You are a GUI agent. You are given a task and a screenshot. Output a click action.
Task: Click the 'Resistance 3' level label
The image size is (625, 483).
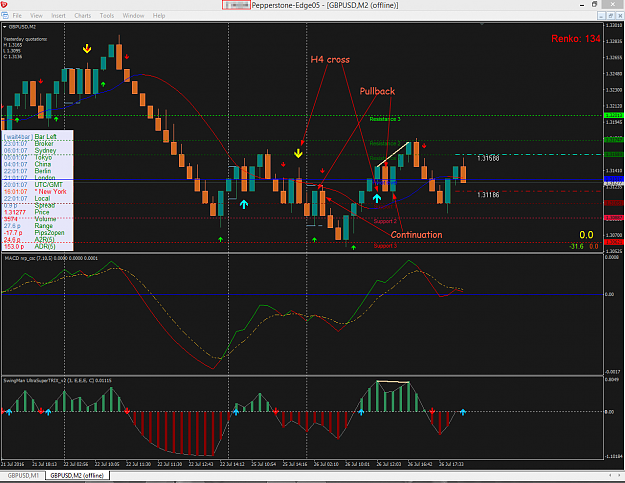click(x=385, y=119)
